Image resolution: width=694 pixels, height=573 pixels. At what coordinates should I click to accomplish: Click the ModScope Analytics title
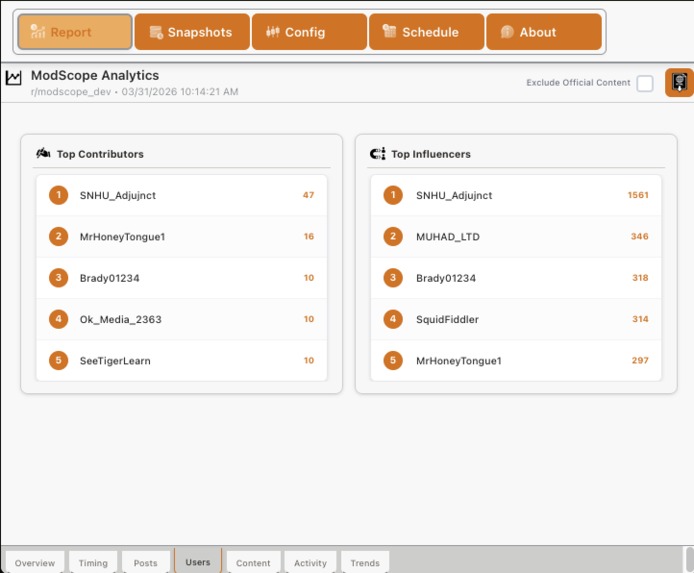pyautogui.click(x=95, y=75)
